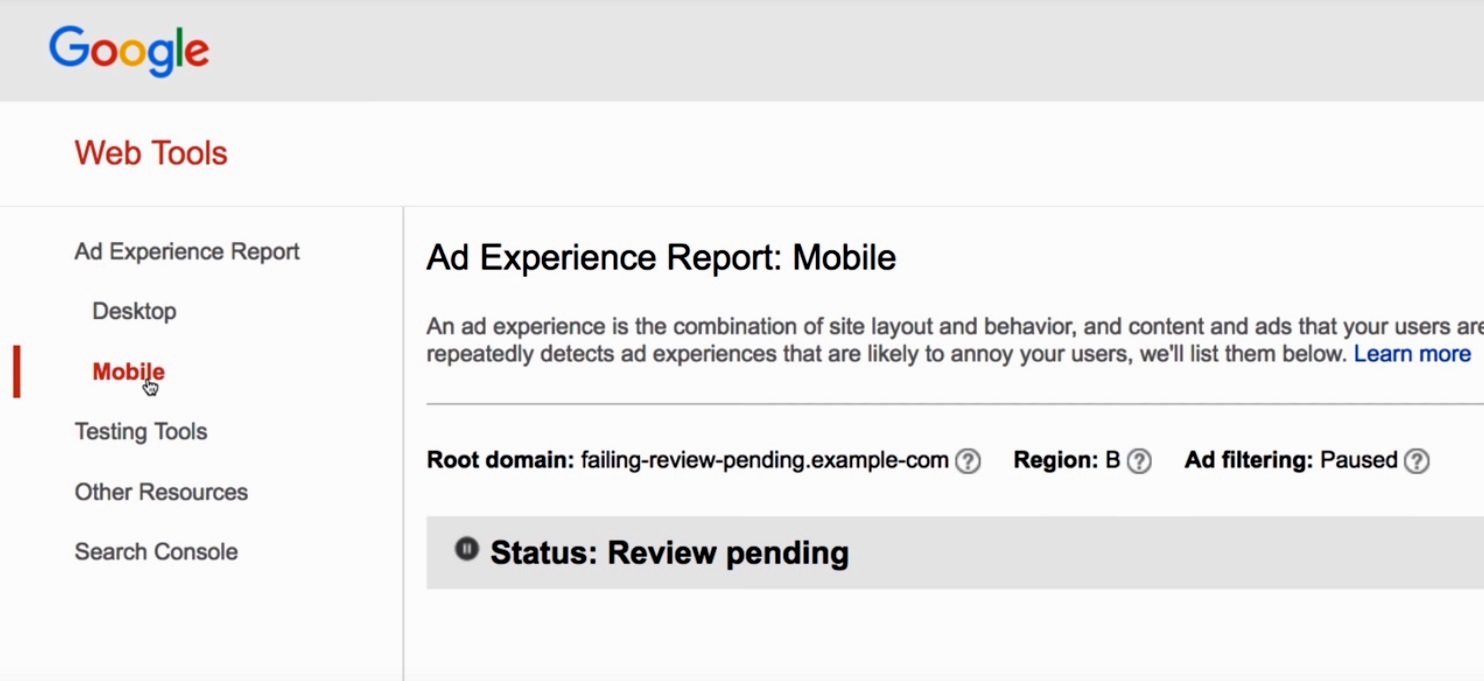Click the Ad filtering: Paused label
The height and width of the screenshot is (681, 1484).
coord(1290,461)
